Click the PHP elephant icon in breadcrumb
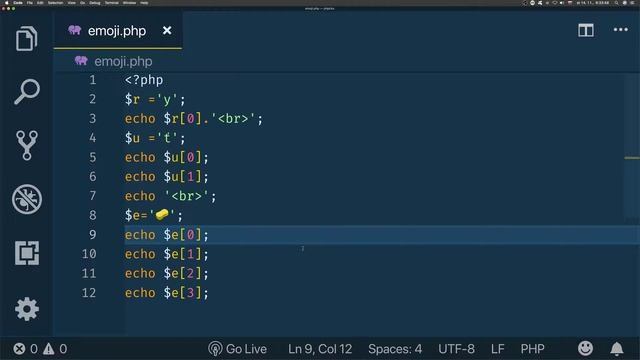 81,61
